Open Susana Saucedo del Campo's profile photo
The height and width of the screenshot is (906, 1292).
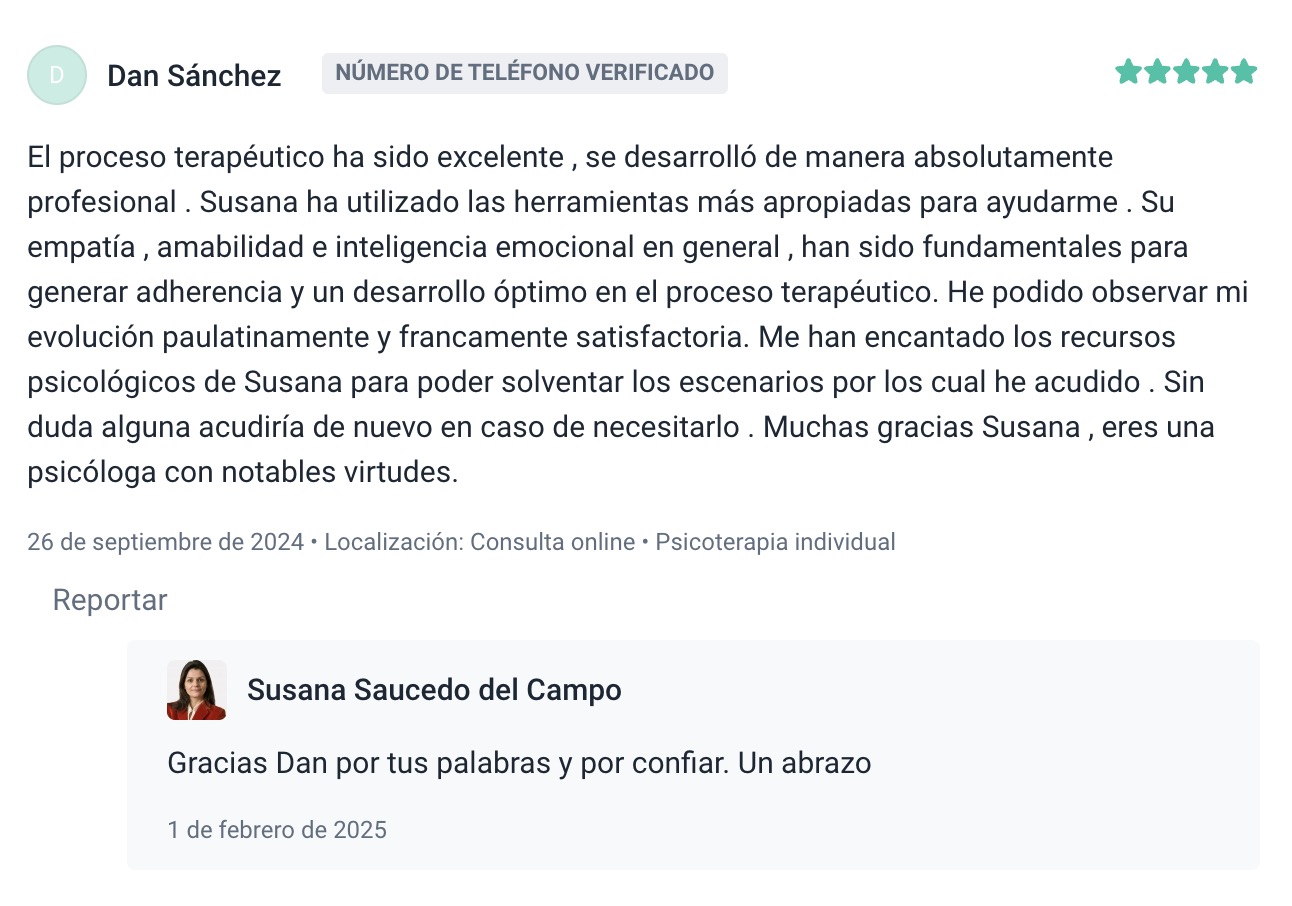pyautogui.click(x=196, y=690)
